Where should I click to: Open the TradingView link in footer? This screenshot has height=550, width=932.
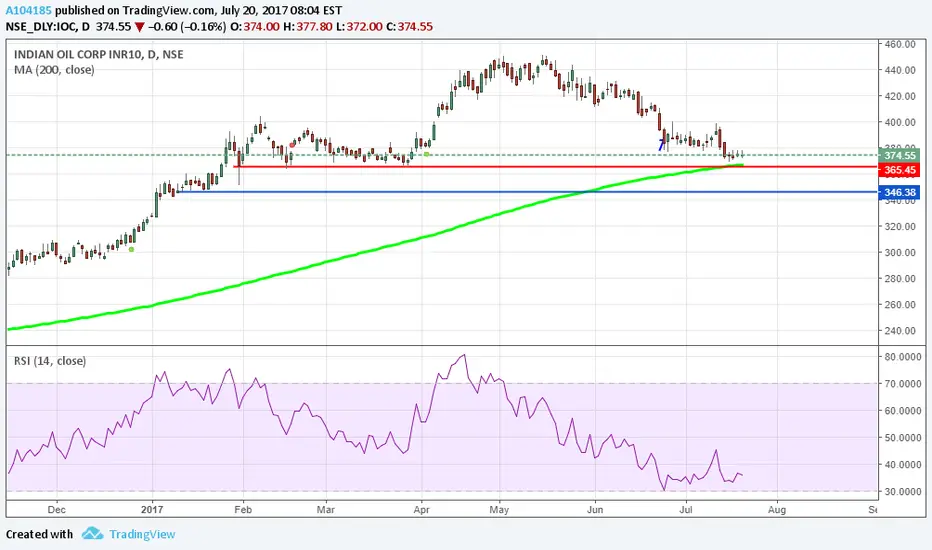click(142, 534)
